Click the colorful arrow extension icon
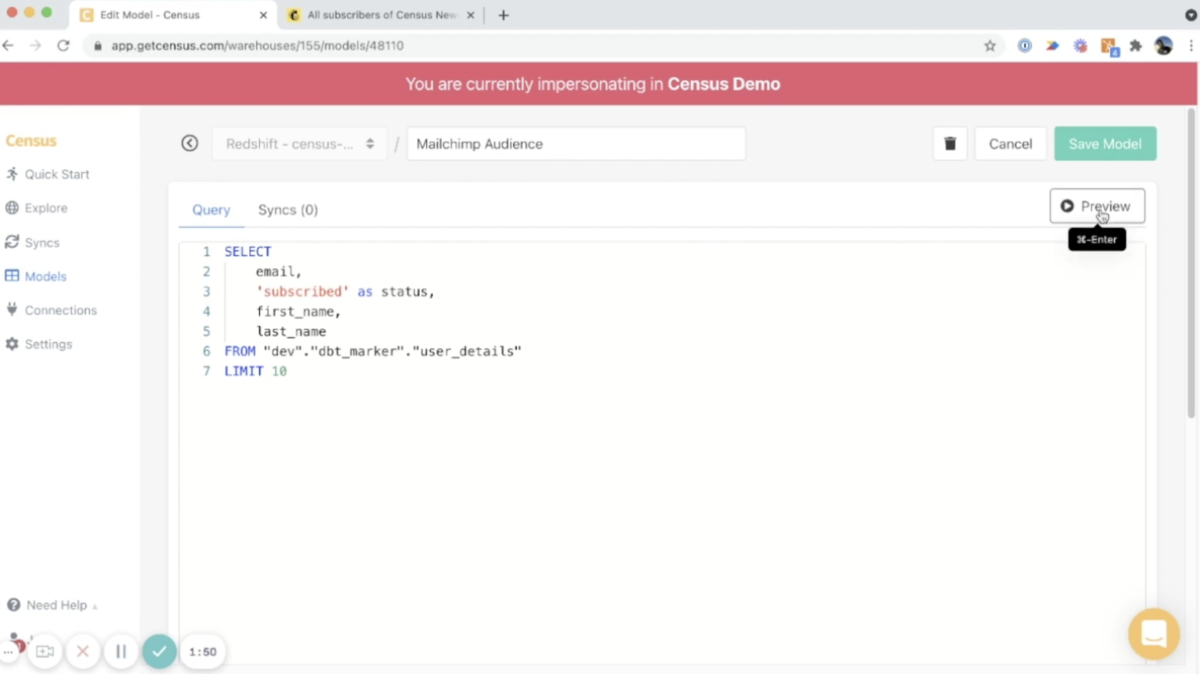Image resolution: width=1200 pixels, height=674 pixels. click(x=1052, y=45)
